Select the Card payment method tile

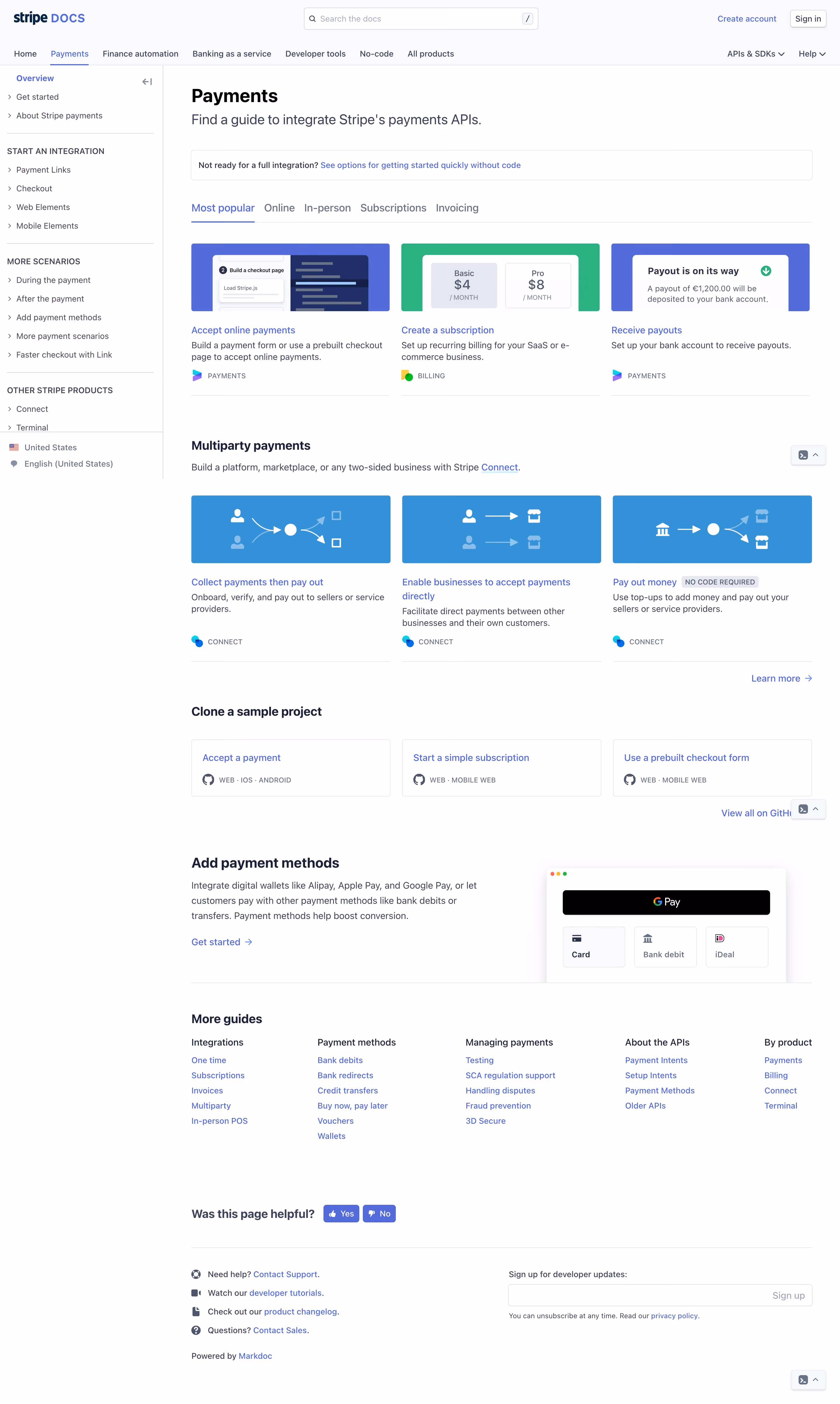point(594,947)
